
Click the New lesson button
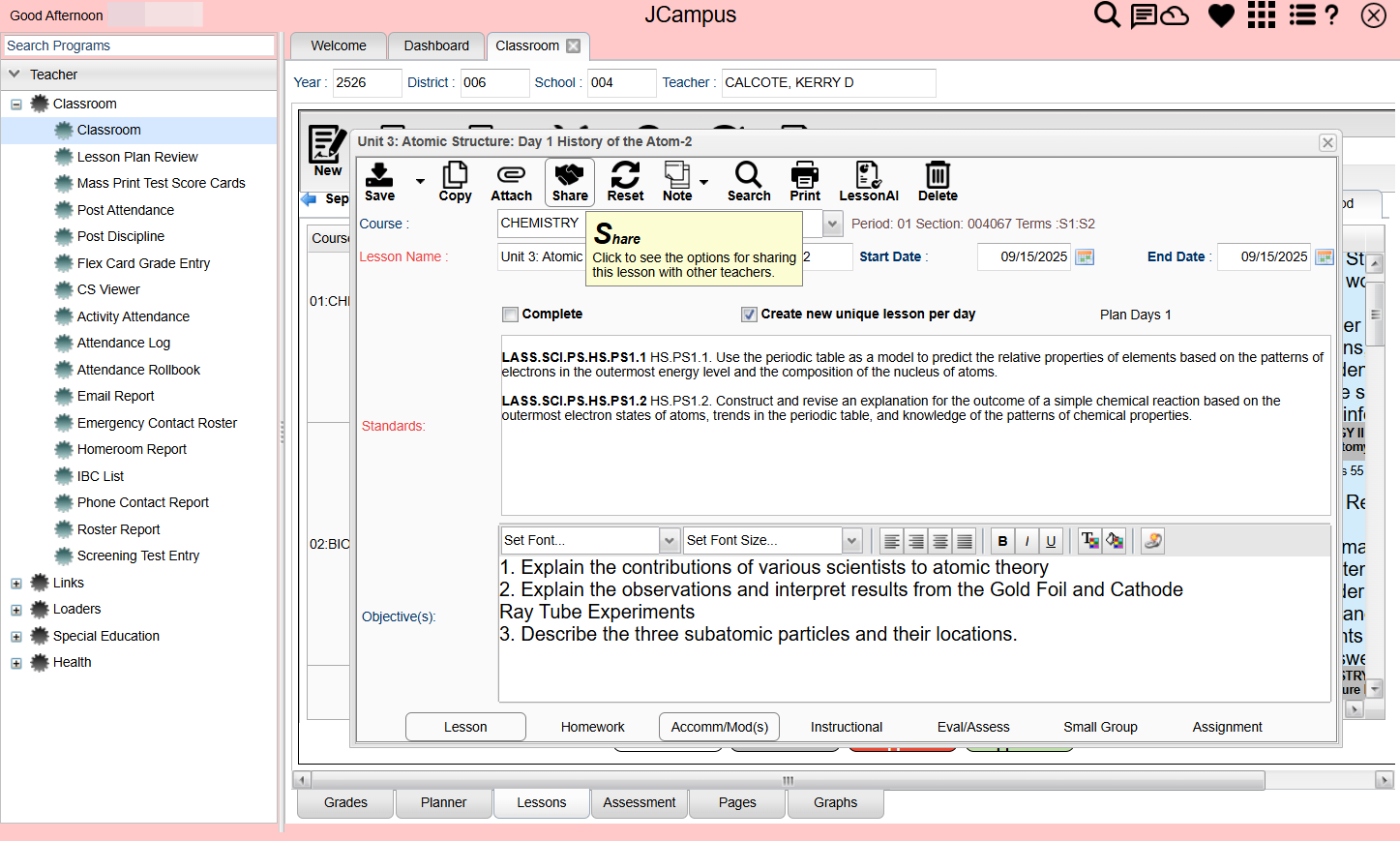coord(328,151)
